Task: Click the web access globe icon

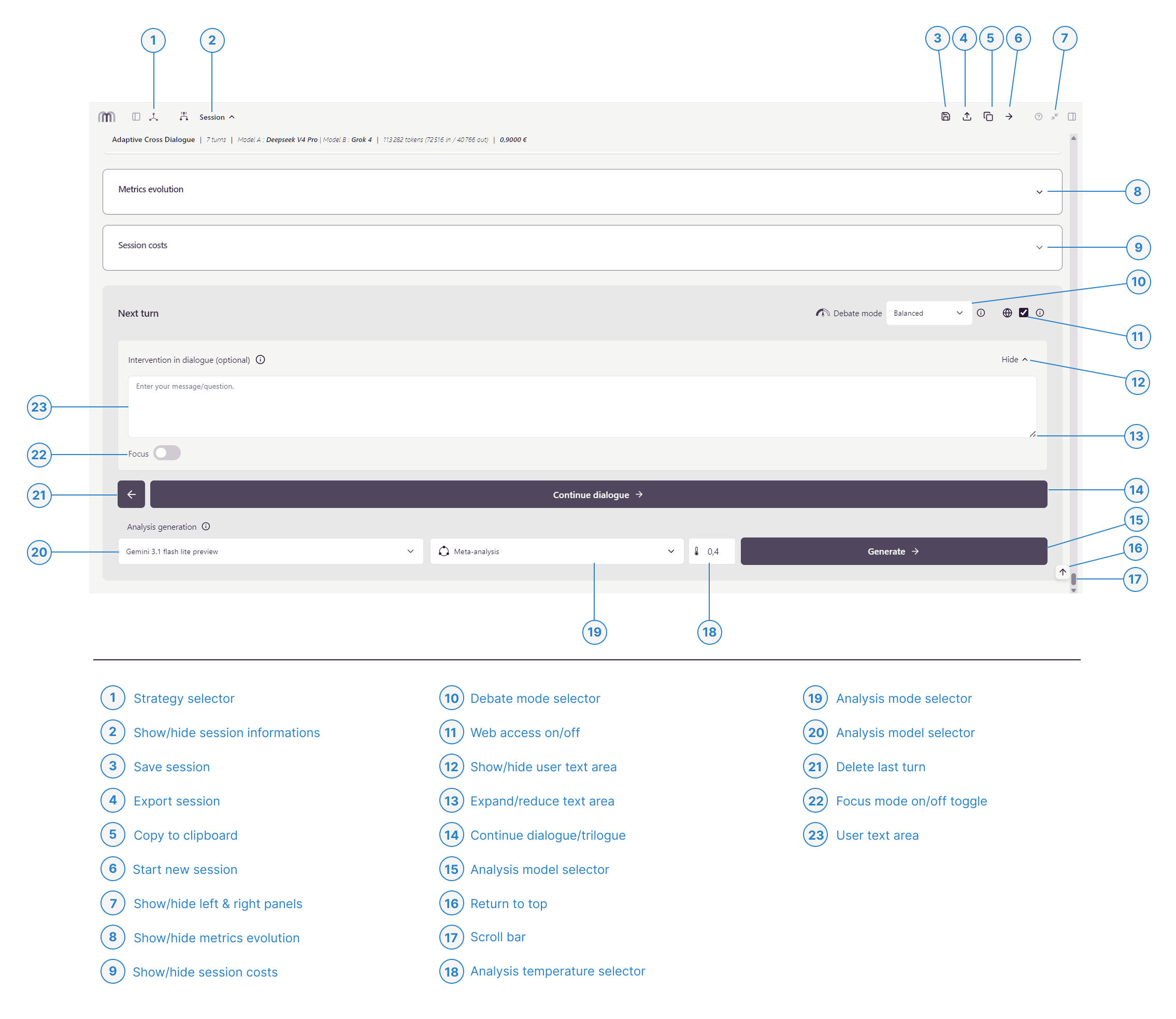Action: tap(1007, 313)
